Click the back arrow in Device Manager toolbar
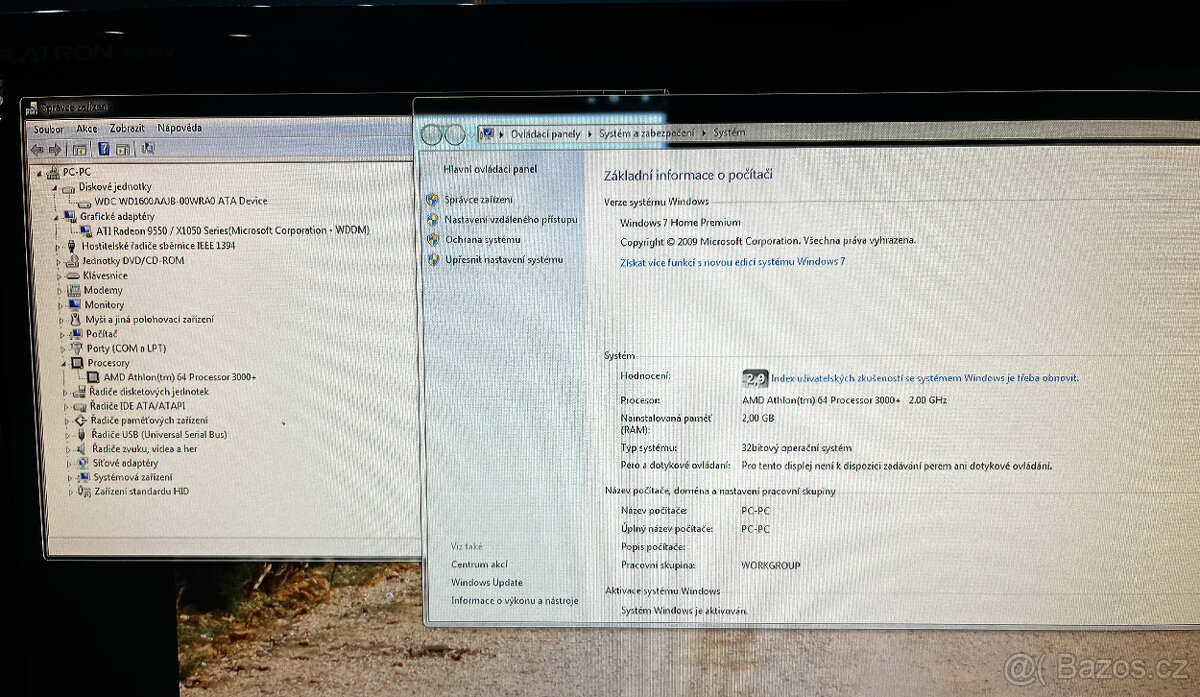 point(36,148)
